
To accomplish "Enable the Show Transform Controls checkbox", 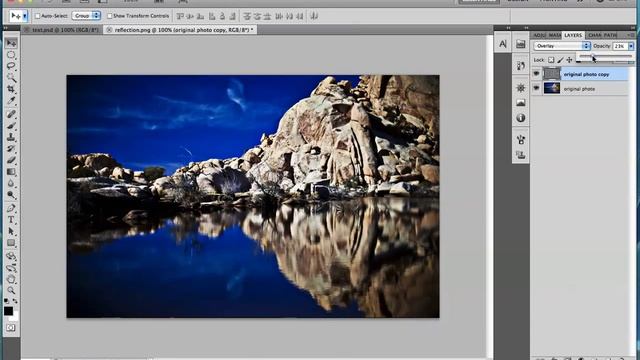I will (109, 16).
